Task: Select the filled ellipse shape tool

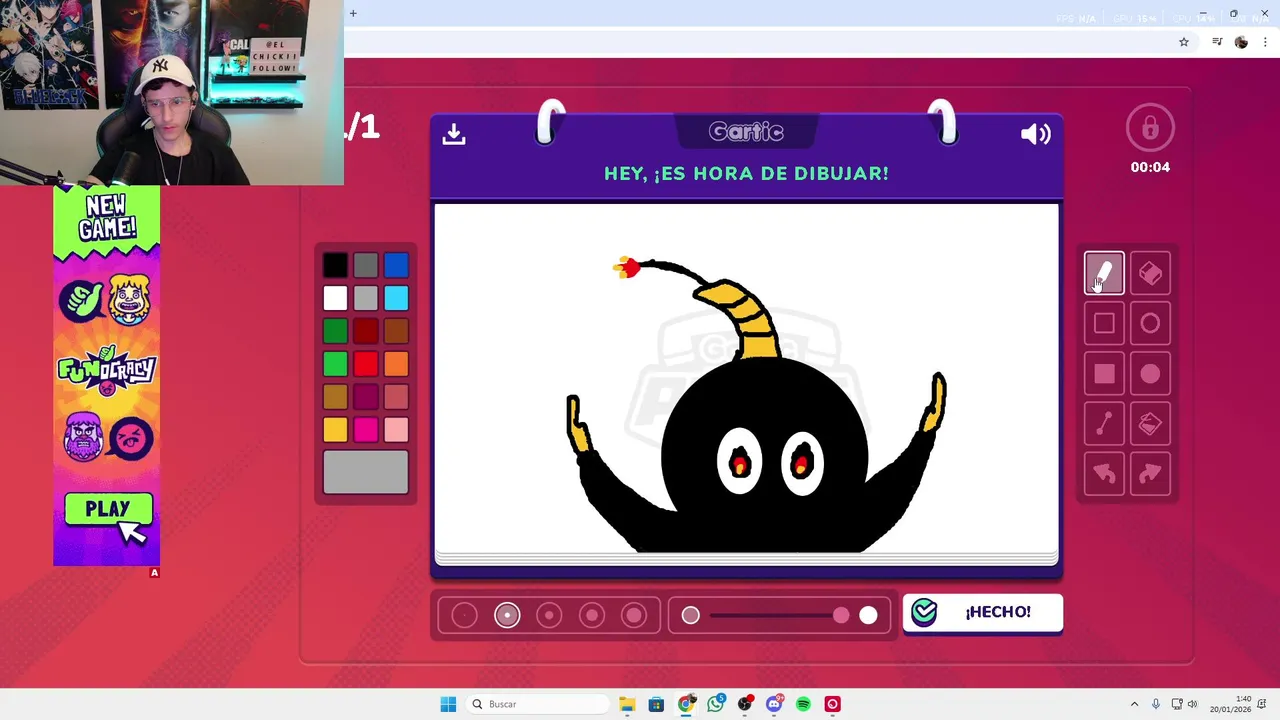Action: (1150, 373)
